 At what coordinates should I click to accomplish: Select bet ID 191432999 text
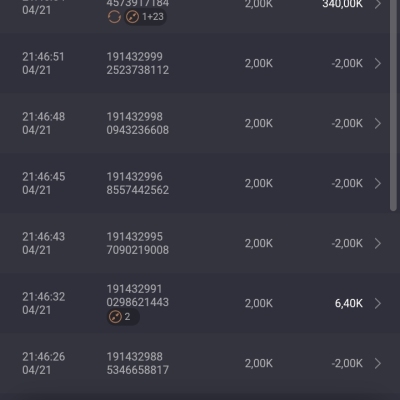click(x=135, y=57)
